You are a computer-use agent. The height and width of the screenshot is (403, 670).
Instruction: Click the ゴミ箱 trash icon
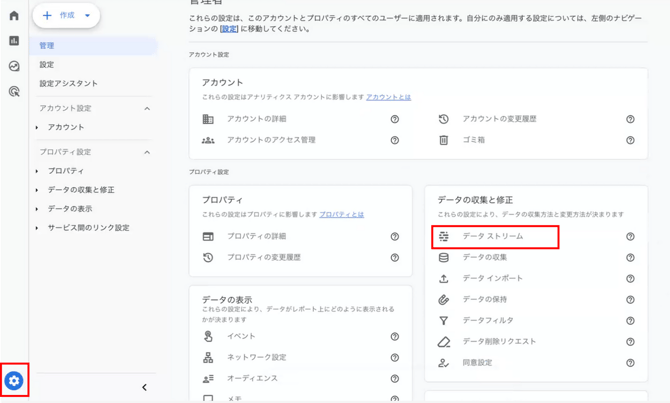pyautogui.click(x=444, y=140)
